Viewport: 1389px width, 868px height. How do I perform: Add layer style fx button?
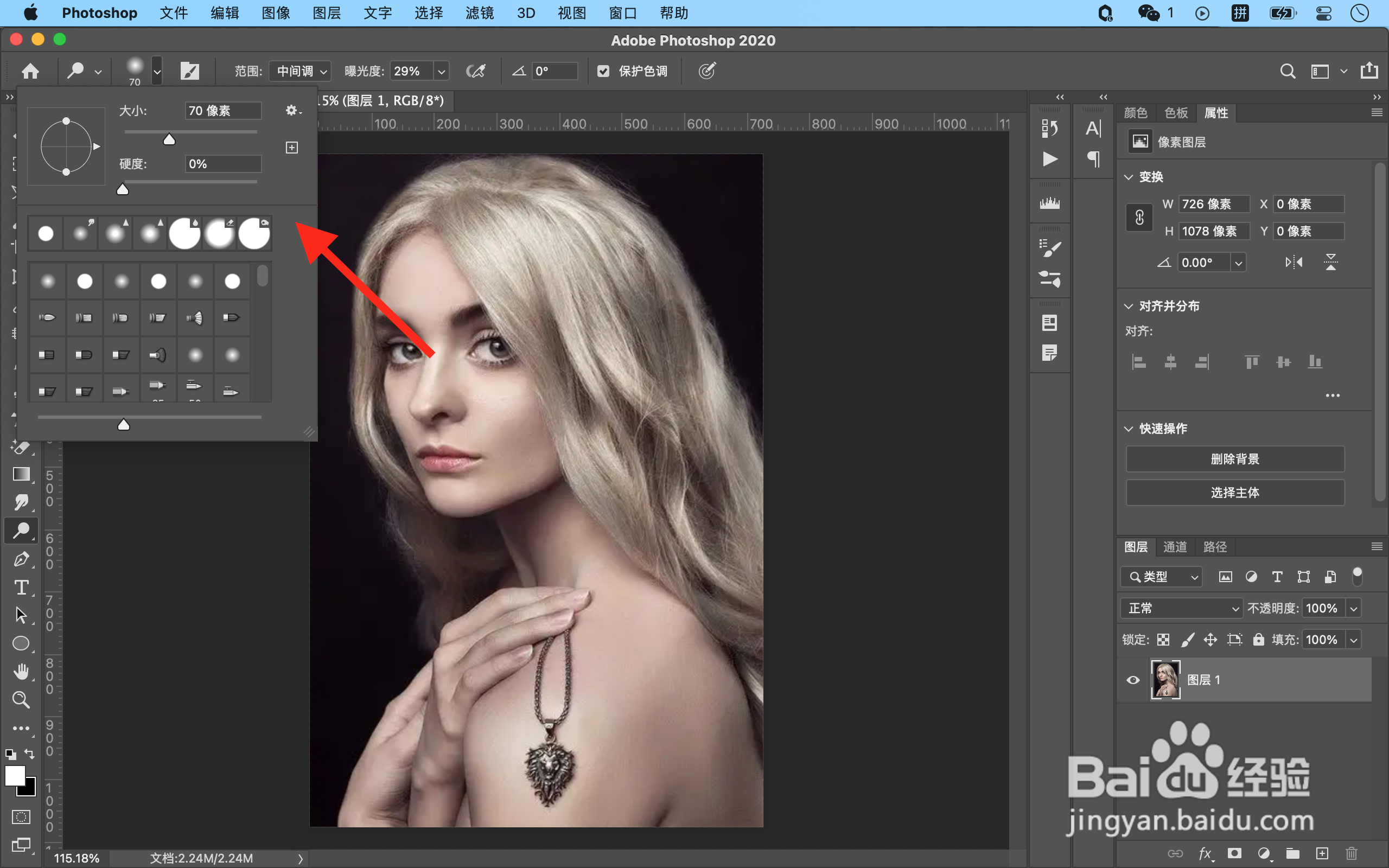(x=1206, y=854)
